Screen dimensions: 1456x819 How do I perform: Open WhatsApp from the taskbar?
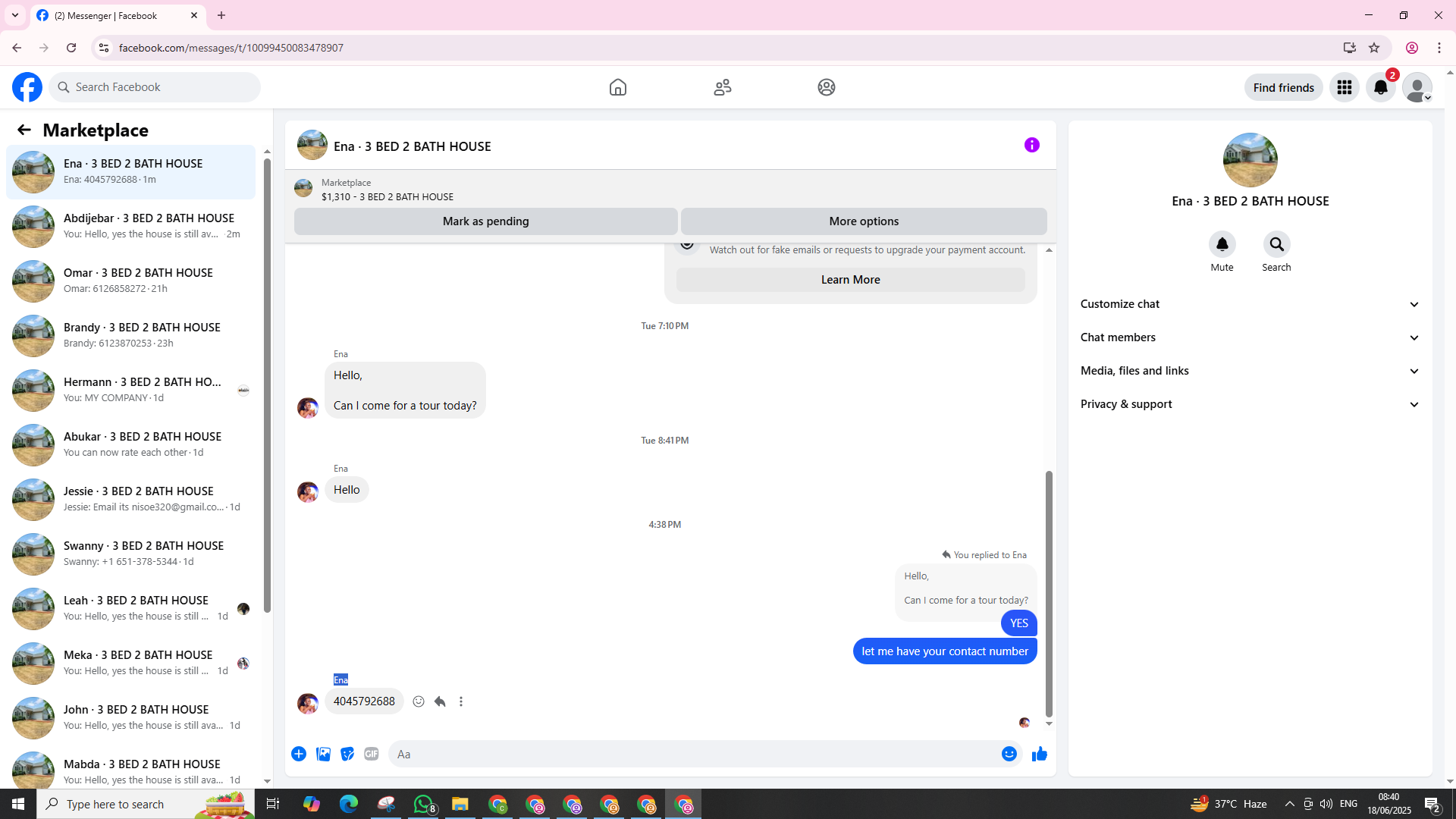423,804
